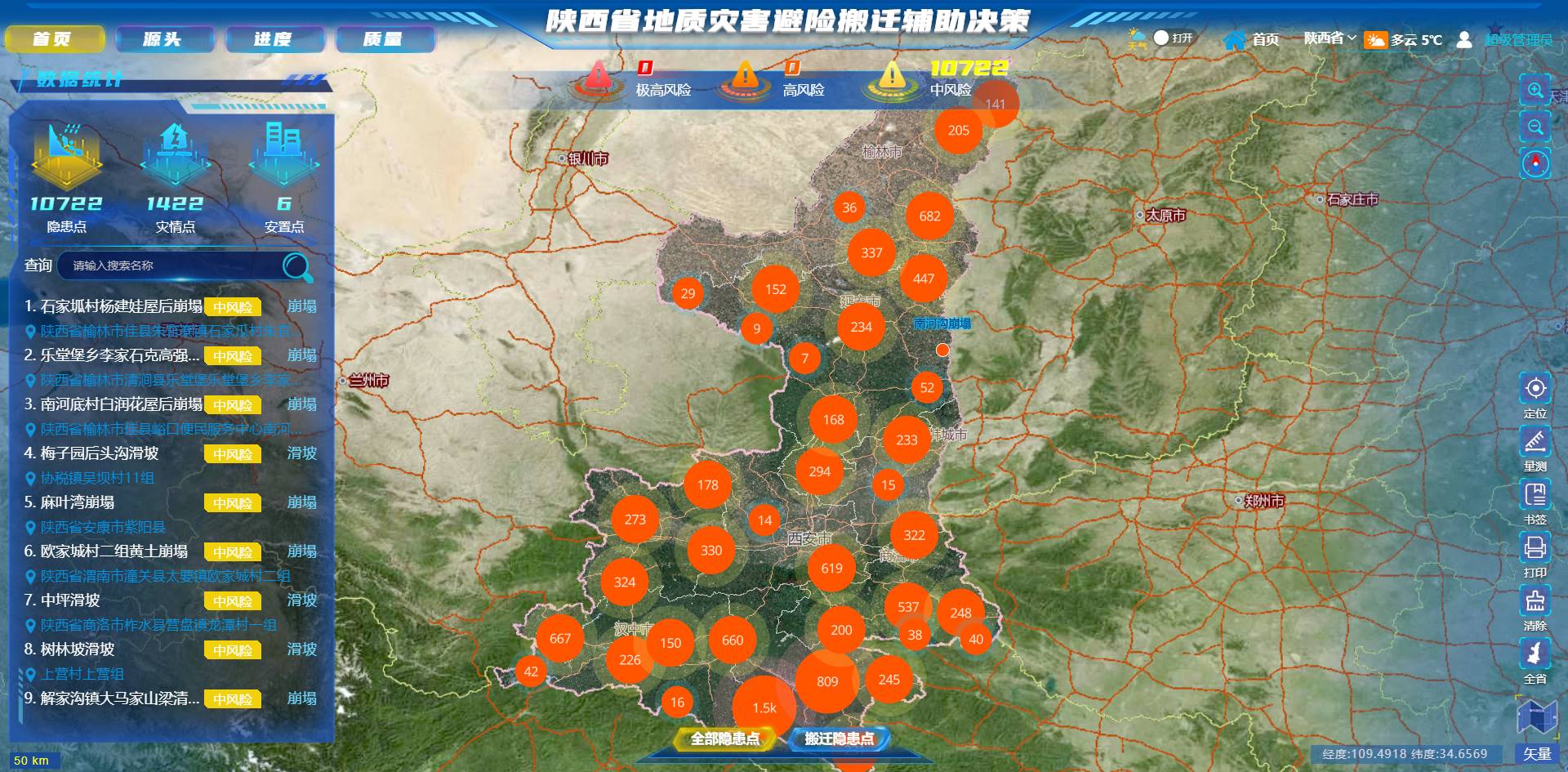Viewport: 1568px width, 772px height.
Task: Open the 书签 bookmark tool
Action: click(1535, 495)
